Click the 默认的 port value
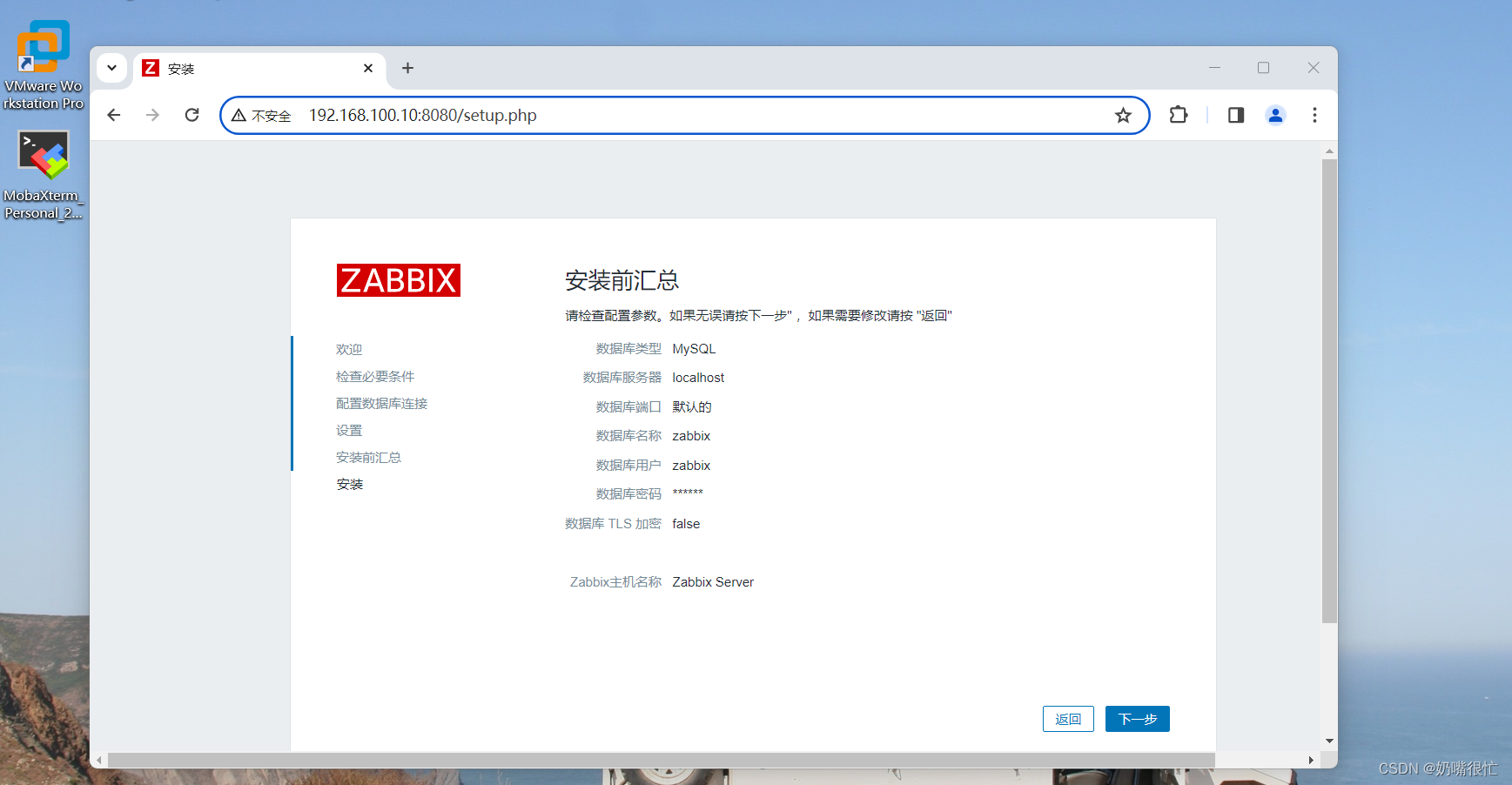The height and width of the screenshot is (785, 1512). click(x=692, y=406)
